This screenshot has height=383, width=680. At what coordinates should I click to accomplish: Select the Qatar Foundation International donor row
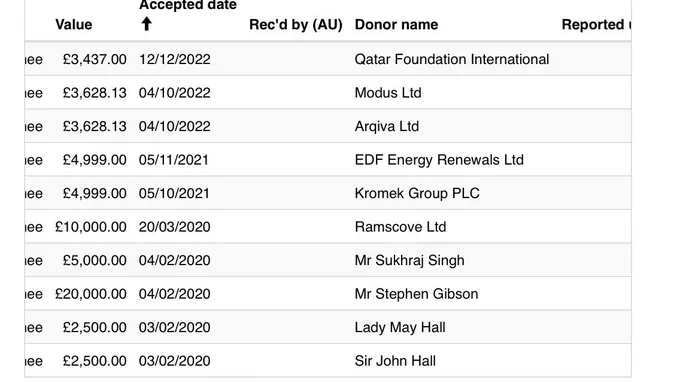tap(328, 59)
